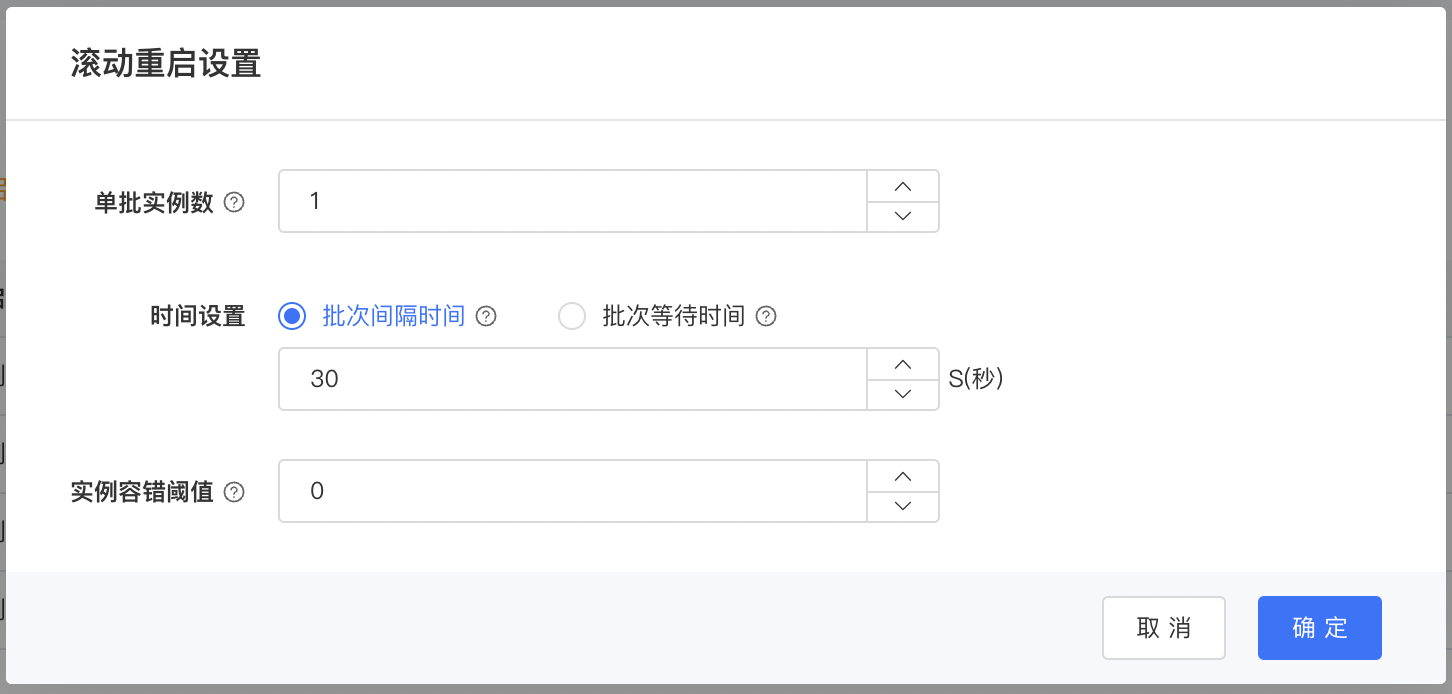Decrease 单批实例数 with down arrow

pos(903,216)
